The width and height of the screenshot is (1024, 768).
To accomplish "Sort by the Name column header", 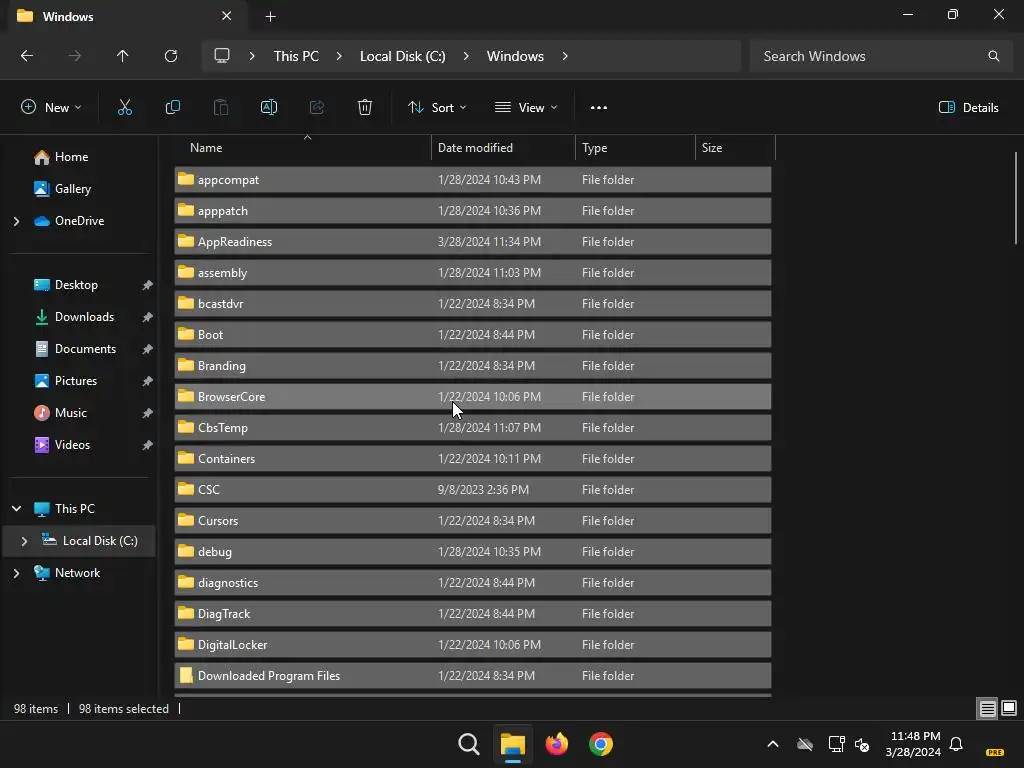I will pyautogui.click(x=303, y=148).
